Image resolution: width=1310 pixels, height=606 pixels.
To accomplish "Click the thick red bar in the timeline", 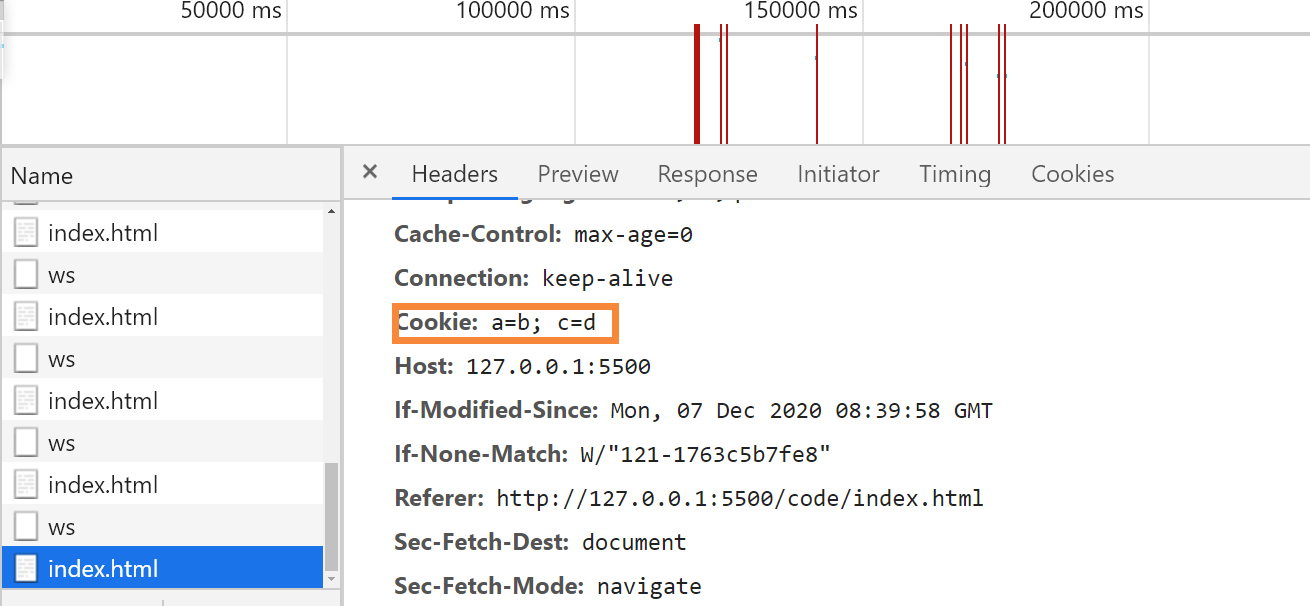I will click(697, 85).
